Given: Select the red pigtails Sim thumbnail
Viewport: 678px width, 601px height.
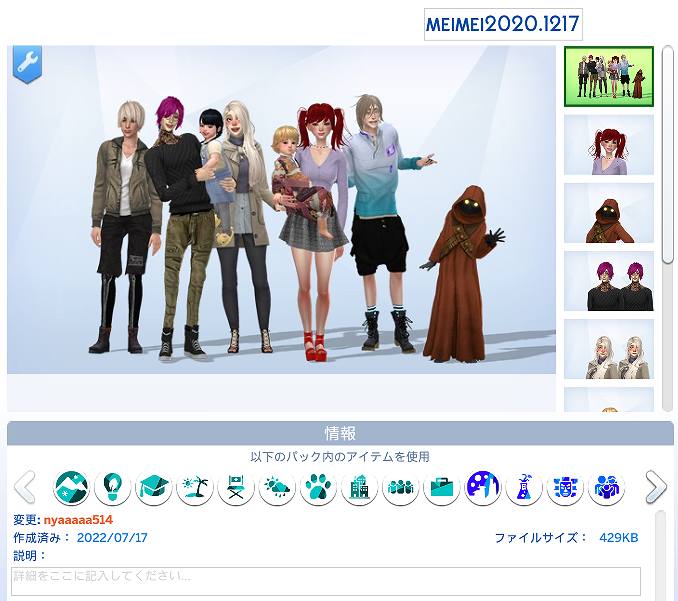Looking at the screenshot, I should coord(608,145).
